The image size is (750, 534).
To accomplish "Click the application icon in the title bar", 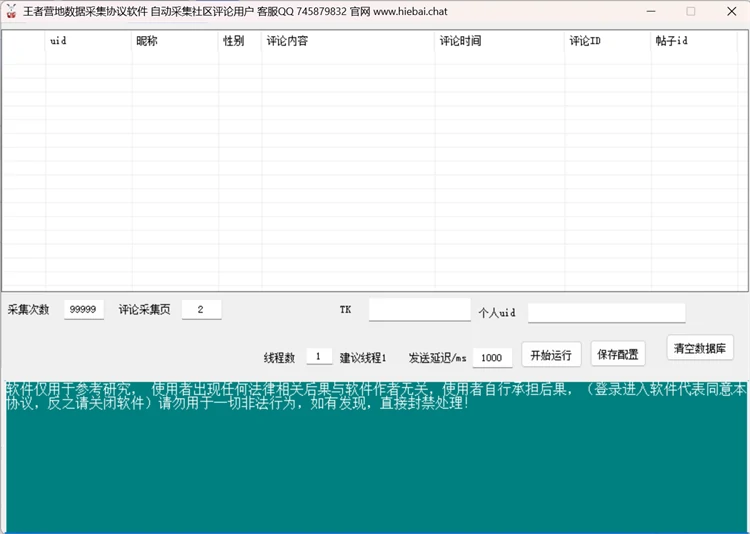I will point(11,11).
